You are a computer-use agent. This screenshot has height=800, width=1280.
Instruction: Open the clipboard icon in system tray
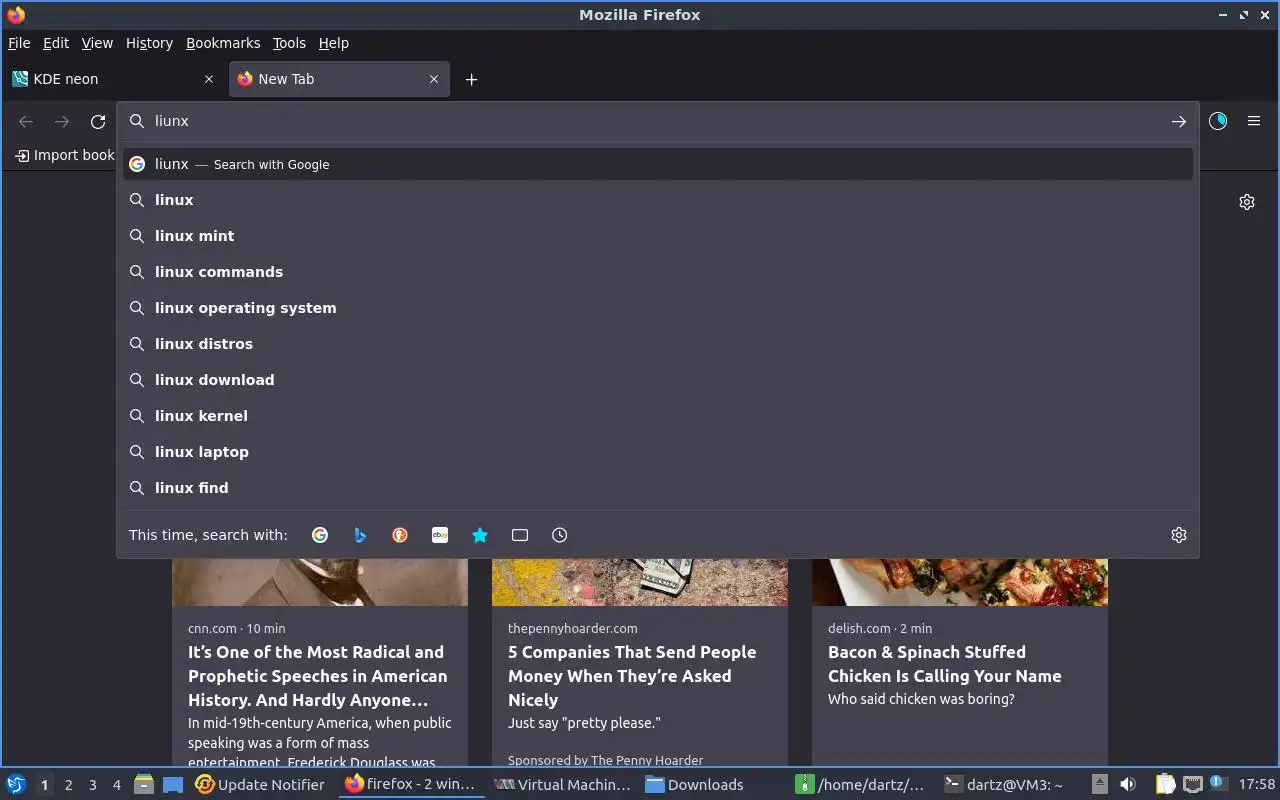point(1165,785)
